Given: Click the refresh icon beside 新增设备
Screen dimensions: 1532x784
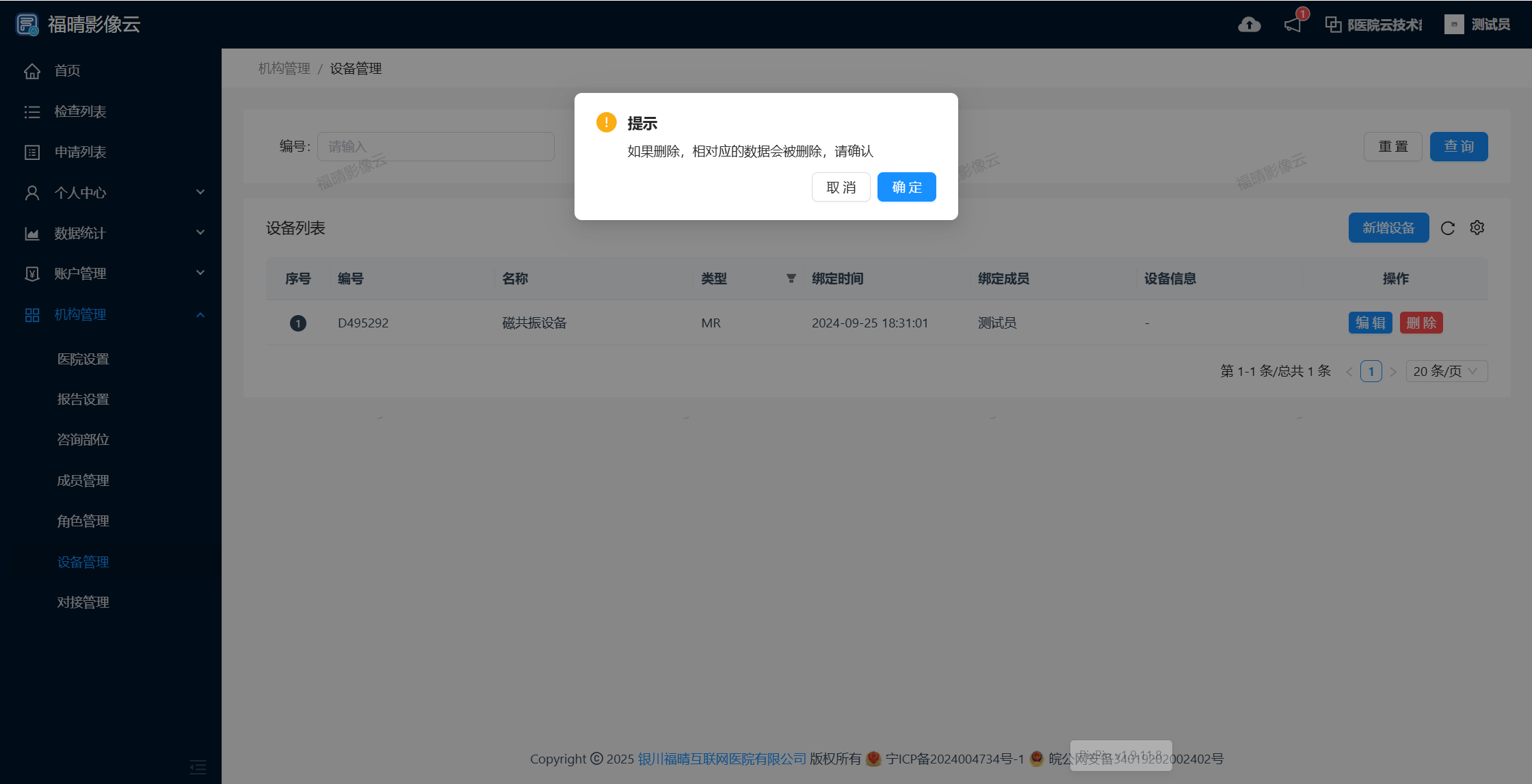Looking at the screenshot, I should (x=1447, y=228).
